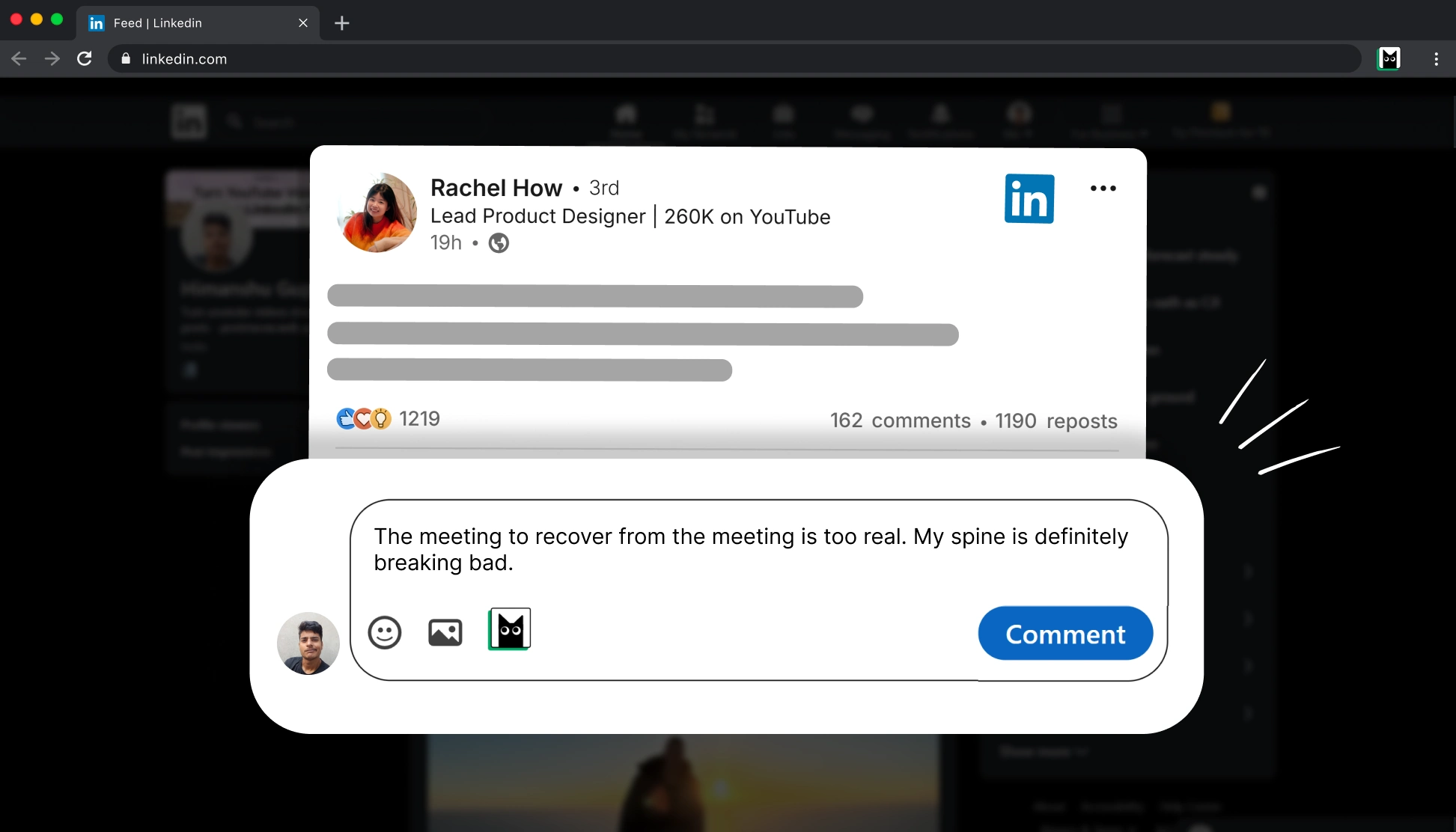Click the cat extension icon in comment box
This screenshot has width=1456, height=832.
tap(510, 629)
